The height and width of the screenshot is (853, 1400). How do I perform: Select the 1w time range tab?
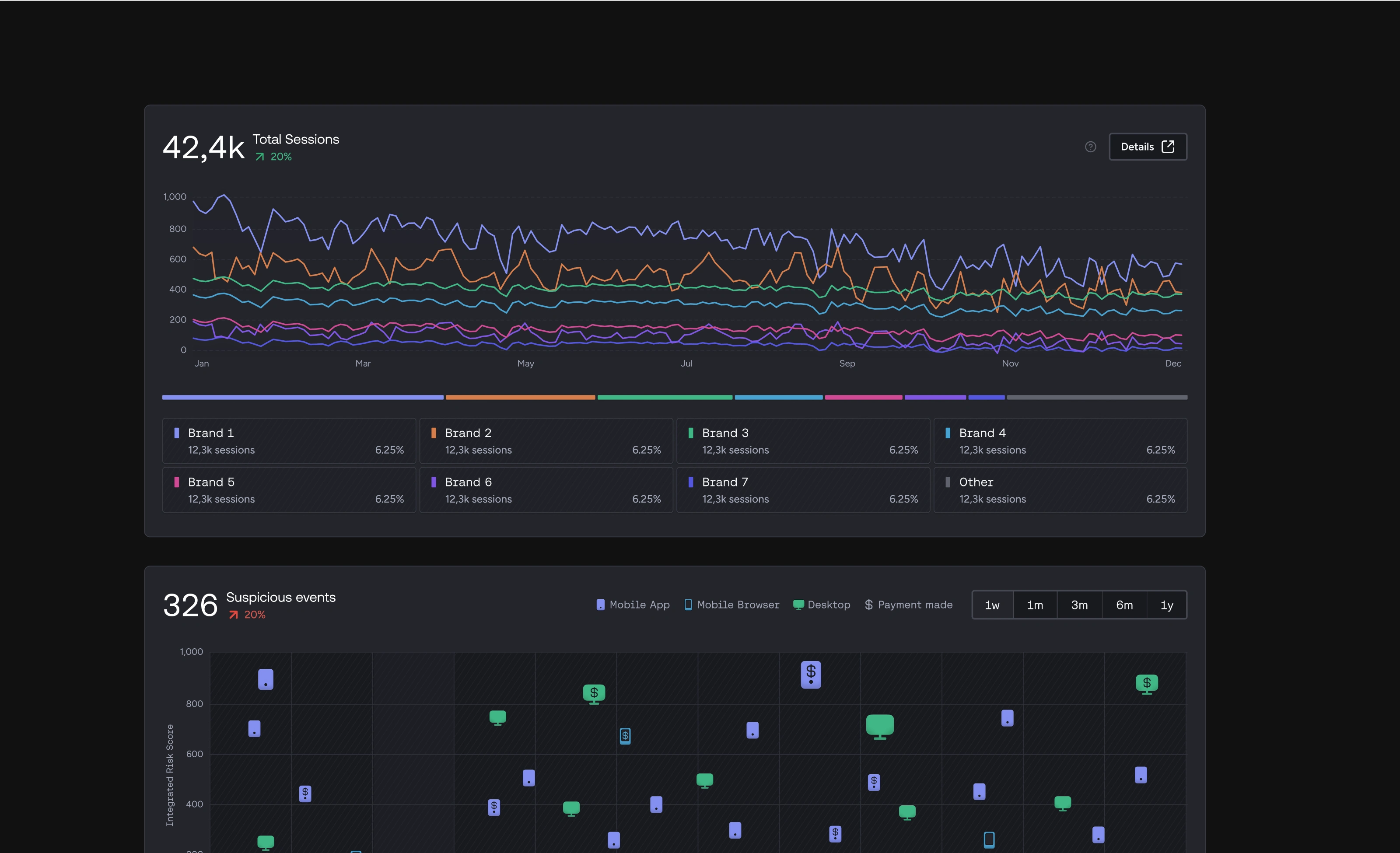tap(992, 605)
